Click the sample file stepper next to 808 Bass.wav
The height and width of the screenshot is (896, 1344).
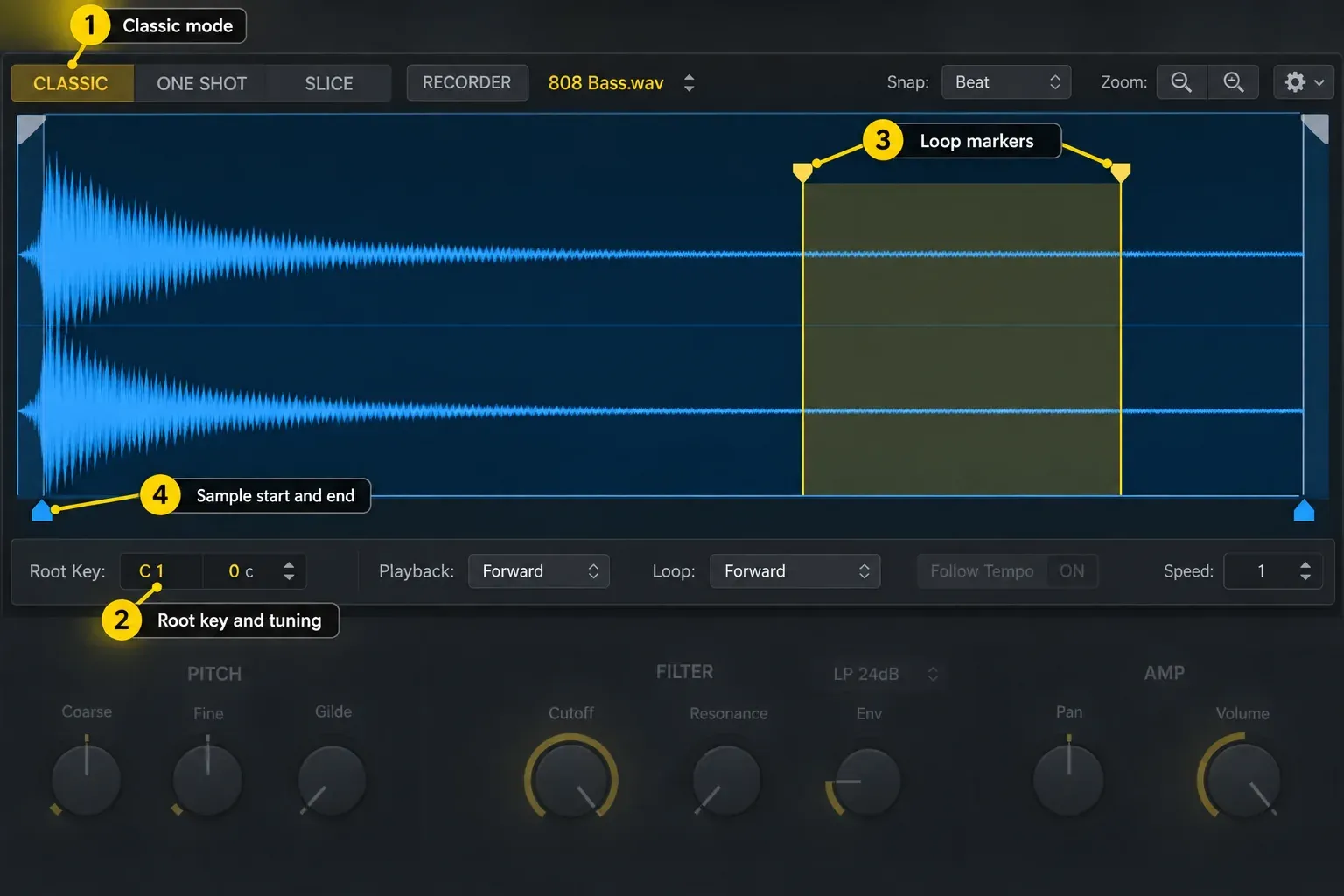click(x=689, y=83)
